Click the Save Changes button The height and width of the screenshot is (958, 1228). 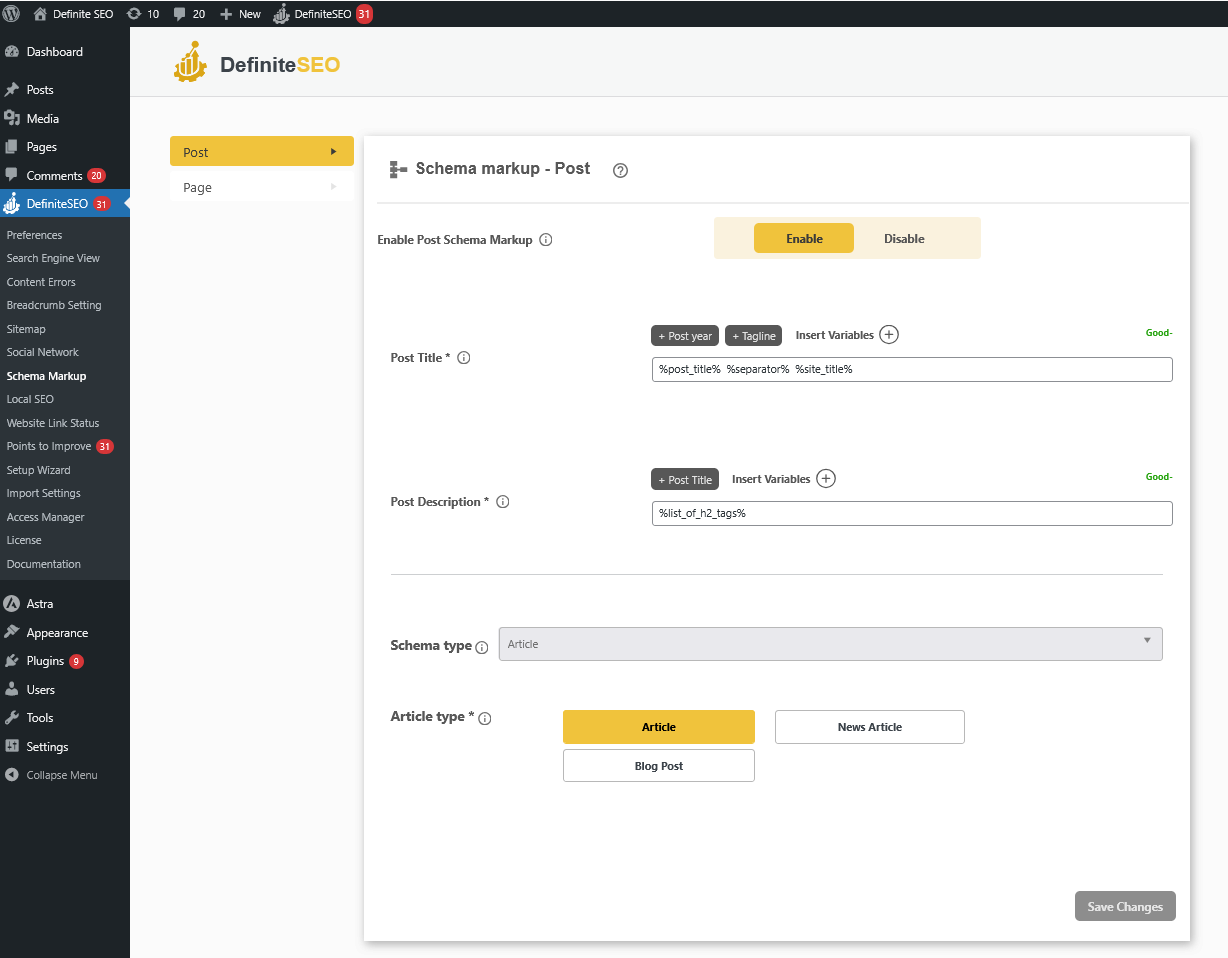click(1124, 906)
